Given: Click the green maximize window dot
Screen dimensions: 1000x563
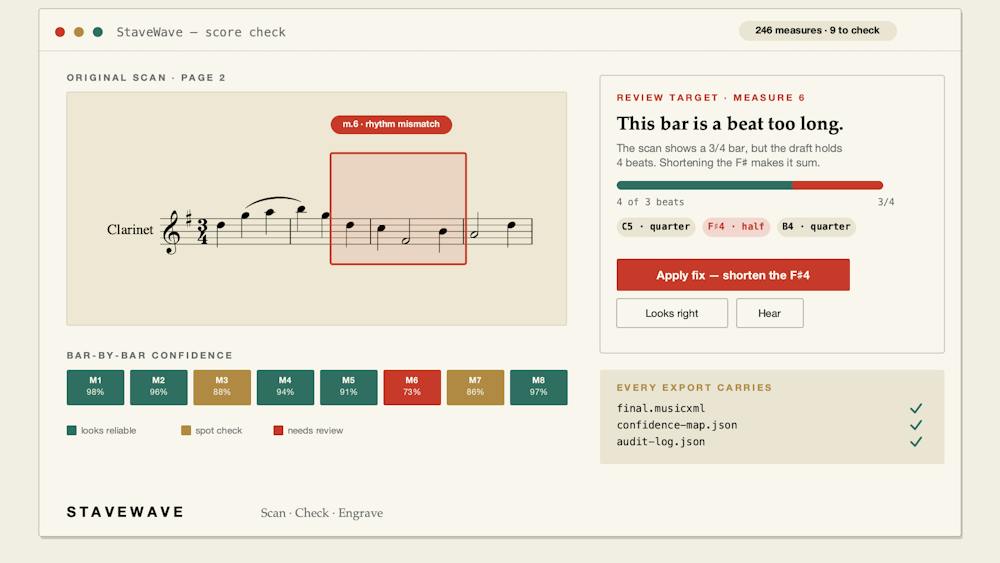Looking at the screenshot, I should [98, 32].
